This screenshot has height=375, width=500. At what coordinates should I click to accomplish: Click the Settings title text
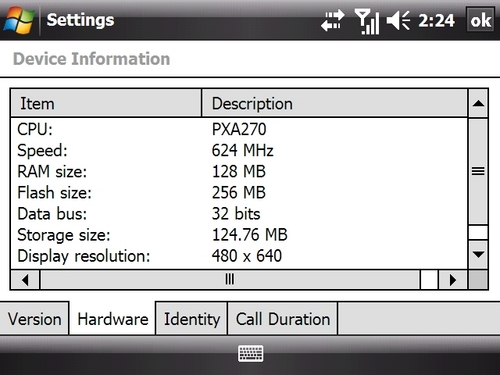click(80, 20)
